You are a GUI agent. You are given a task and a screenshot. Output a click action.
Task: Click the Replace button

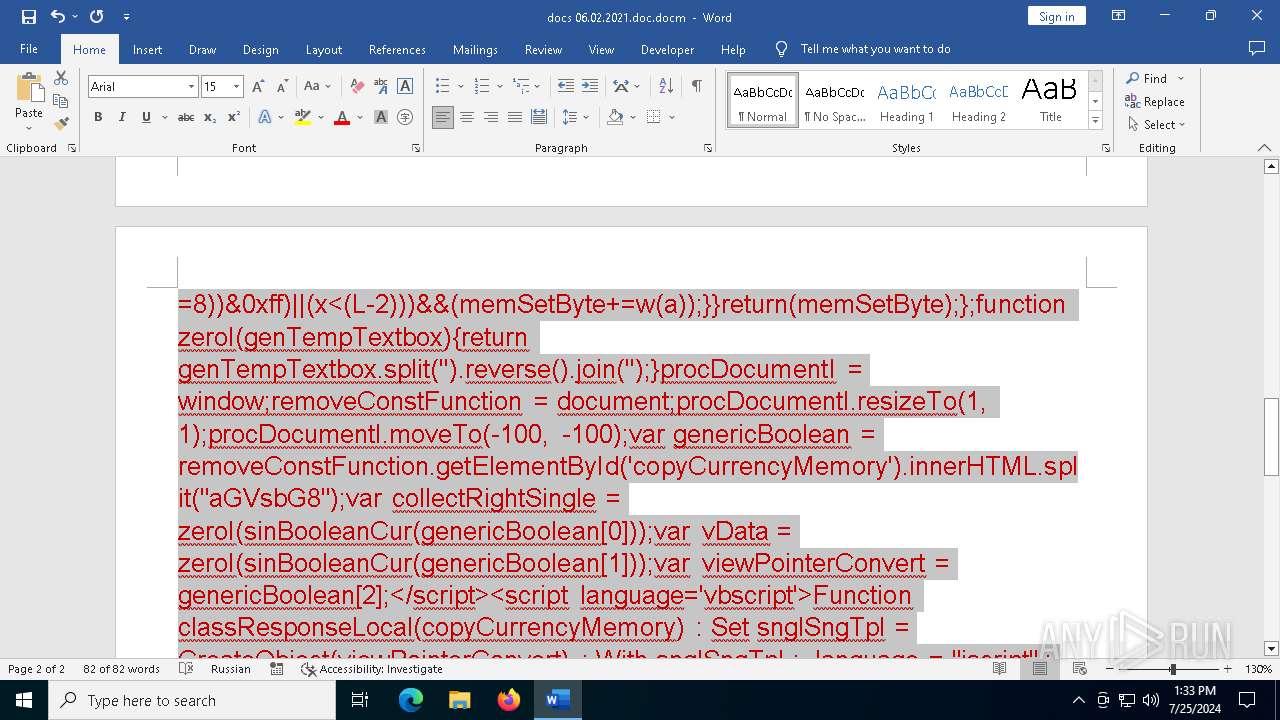click(x=1155, y=102)
